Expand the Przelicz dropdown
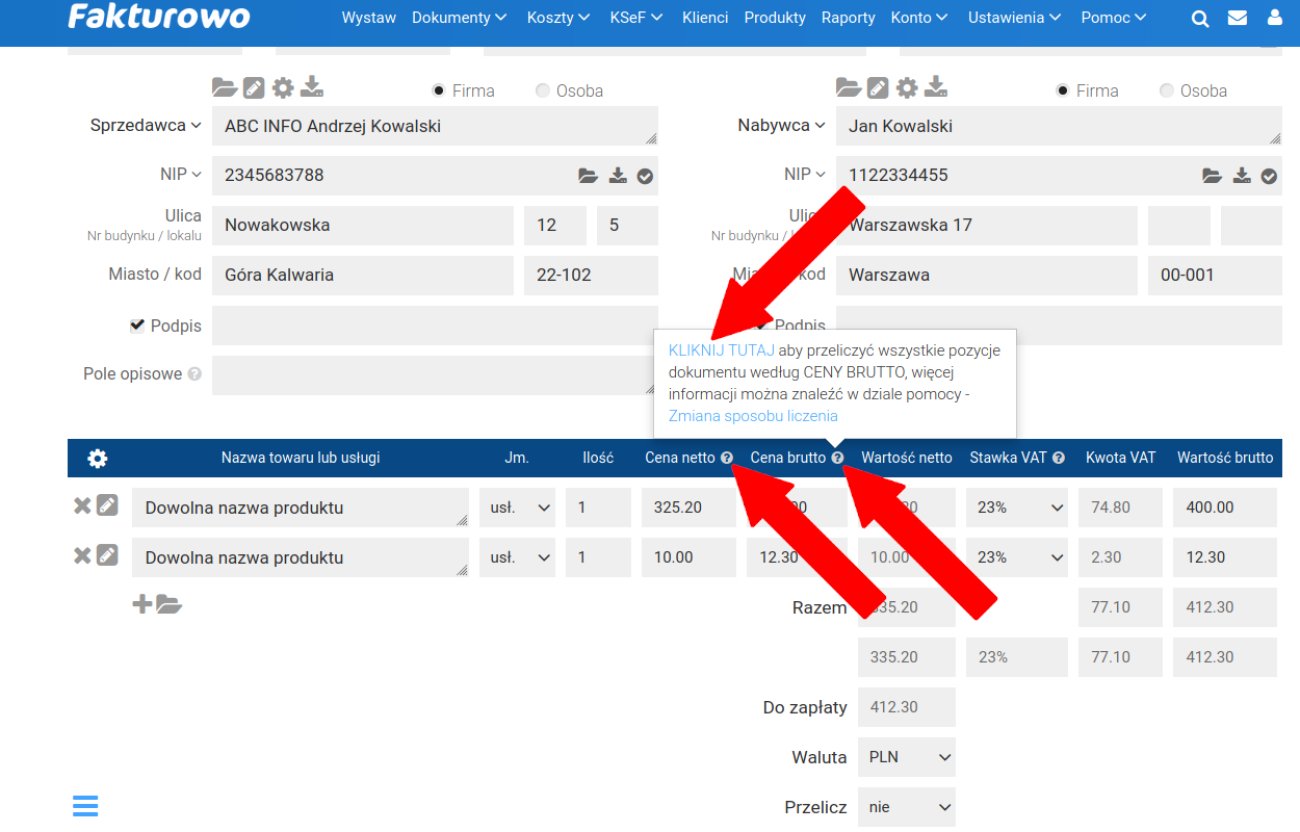 (x=906, y=807)
